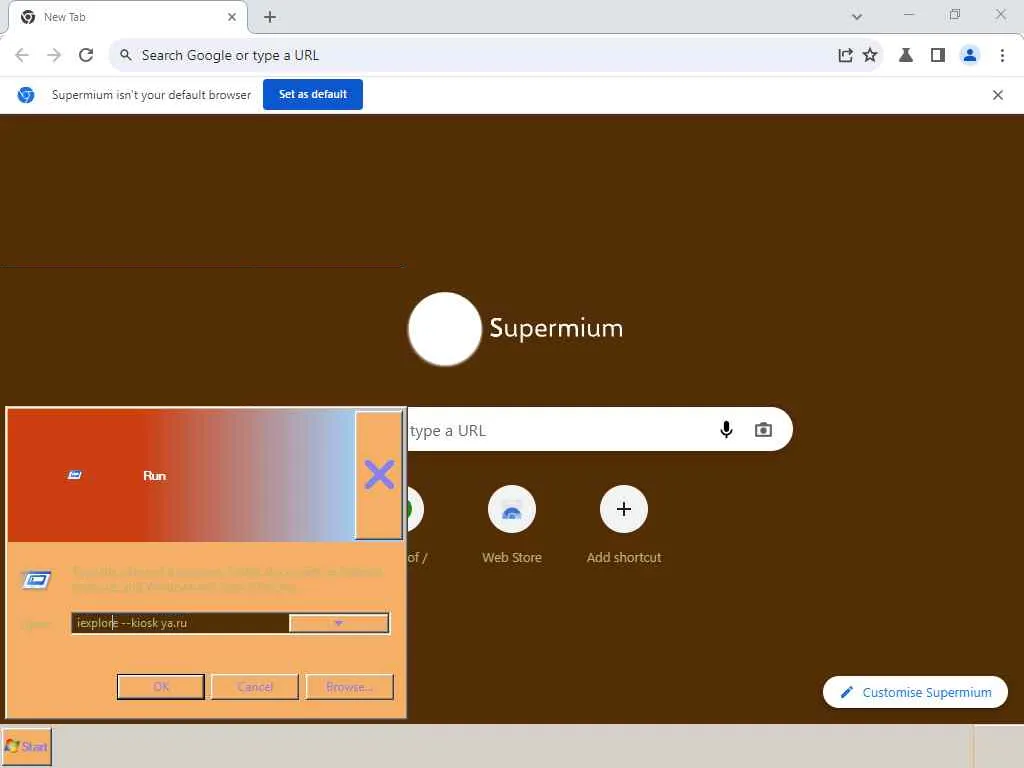This screenshot has width=1024, height=768.
Task: Click the Add shortcut plus button
Action: pos(624,509)
